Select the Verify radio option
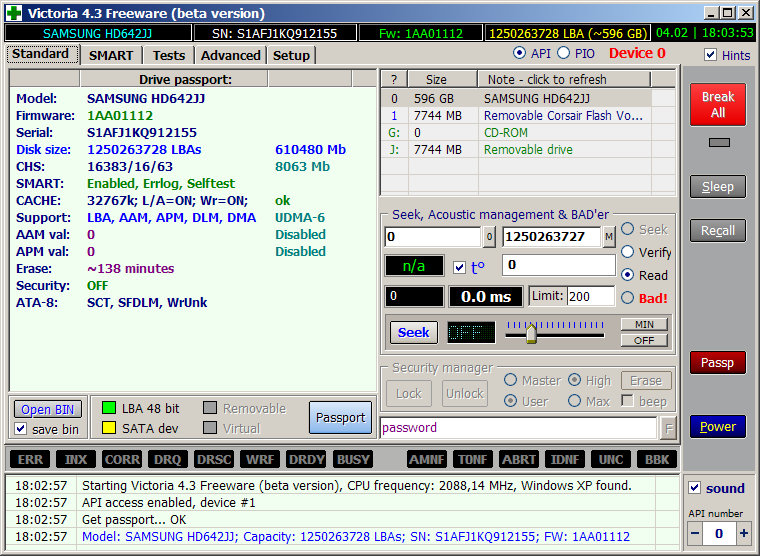 [628, 252]
